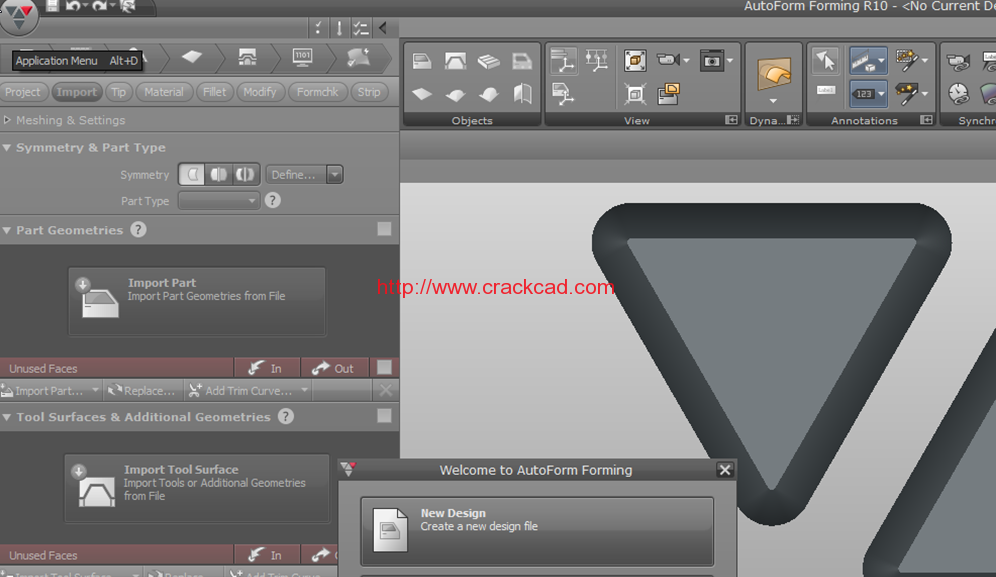Open the Import Part... dropdown arrow
This screenshot has height=577, width=996.
[x=95, y=390]
